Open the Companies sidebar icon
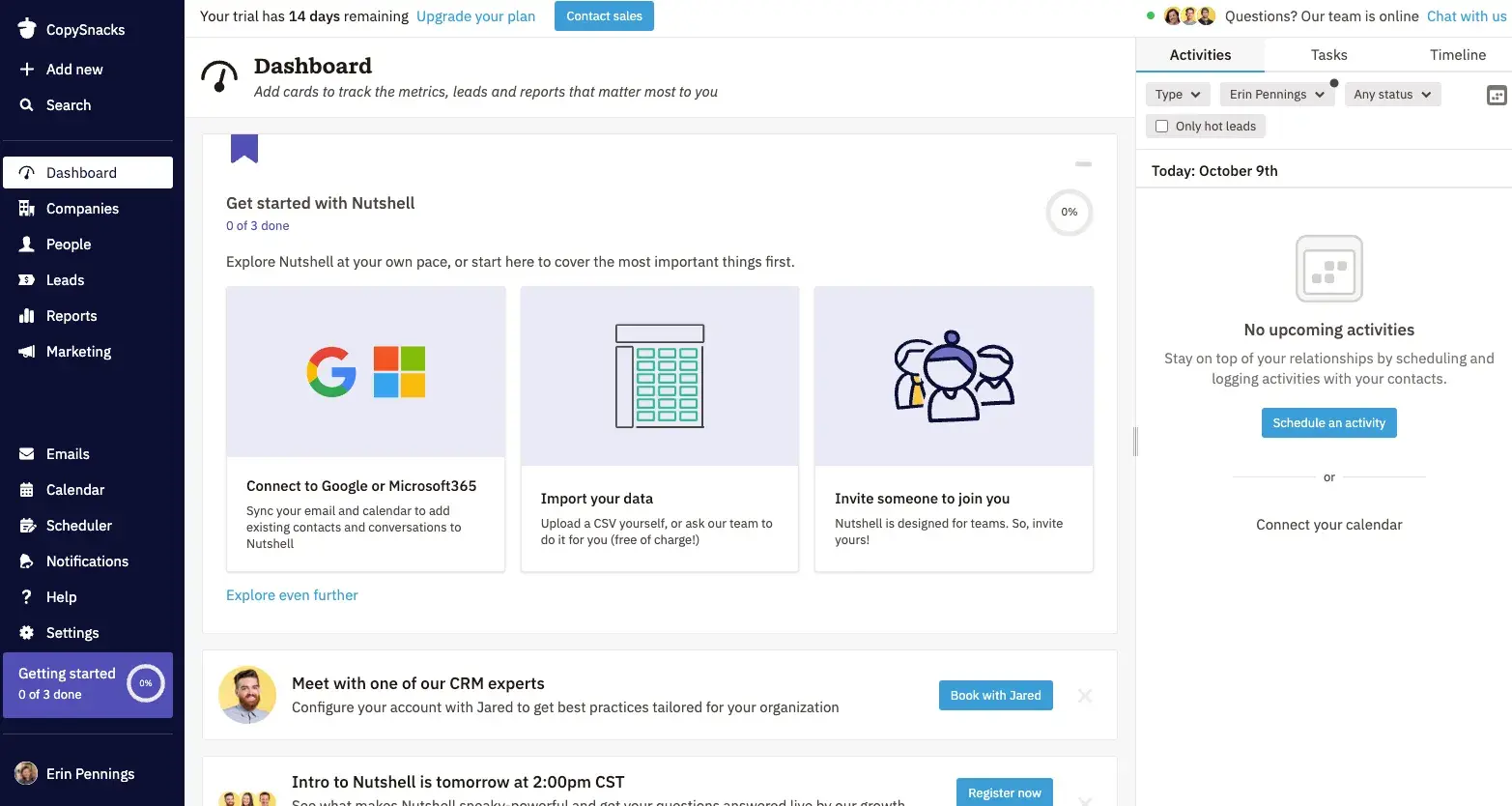This screenshot has height=806, width=1512. pos(27,209)
